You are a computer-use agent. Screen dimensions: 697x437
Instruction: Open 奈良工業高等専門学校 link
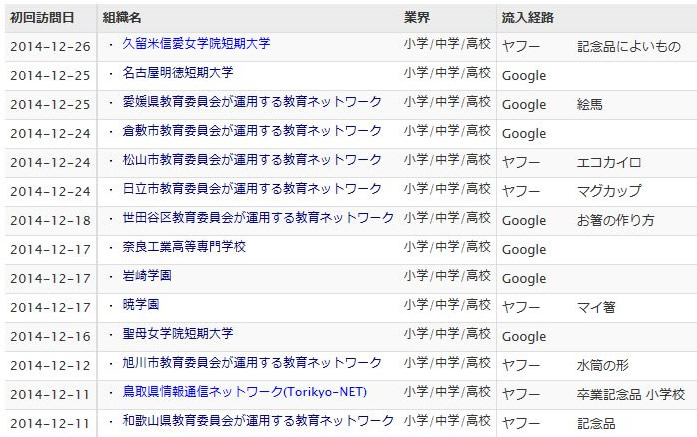(184, 247)
